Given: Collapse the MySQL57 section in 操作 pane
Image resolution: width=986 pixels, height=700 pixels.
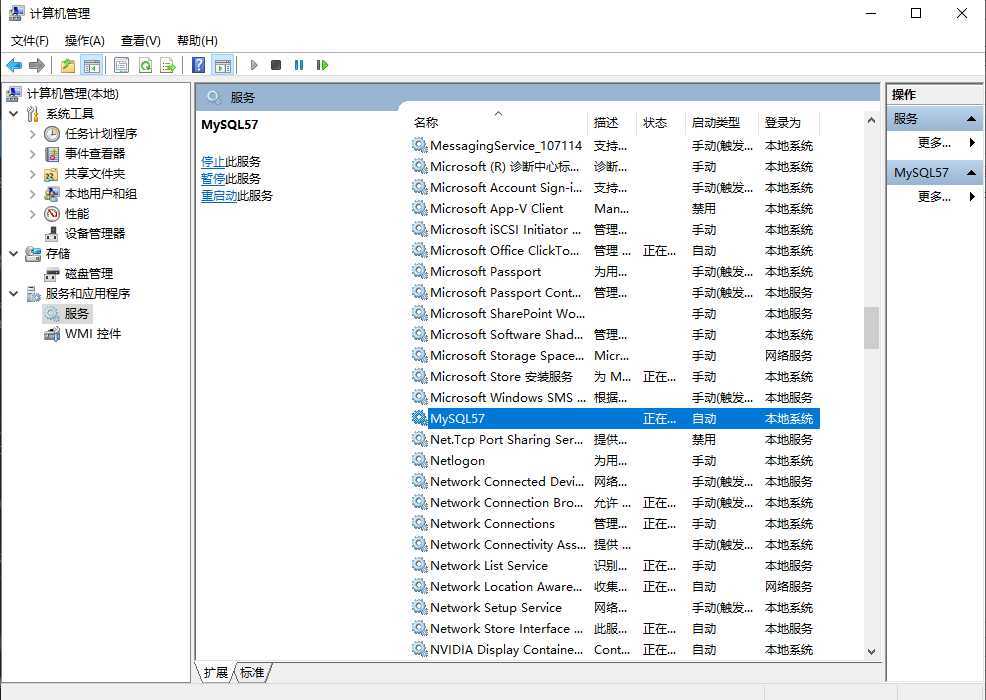Looking at the screenshot, I should pyautogui.click(x=971, y=173).
